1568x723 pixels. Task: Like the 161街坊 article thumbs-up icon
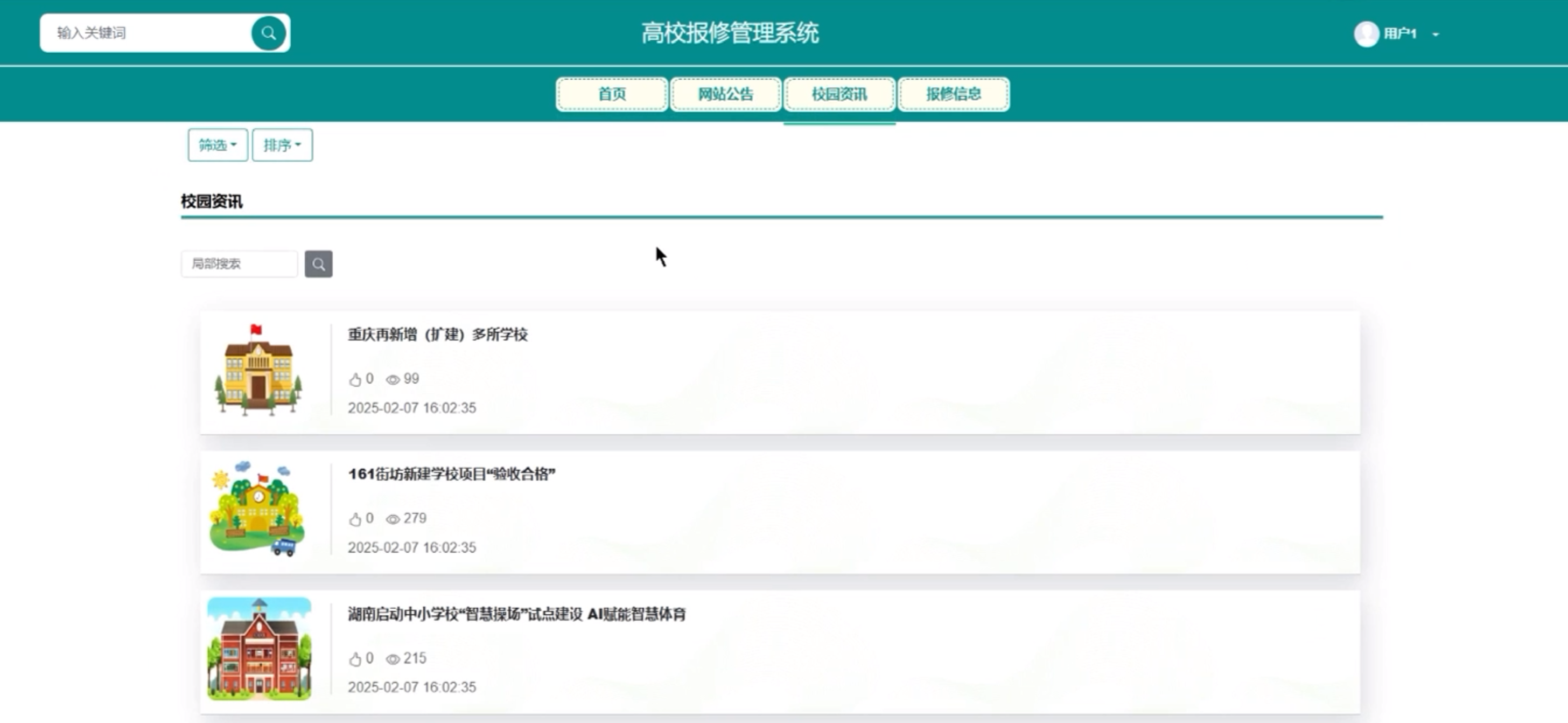[355, 519]
